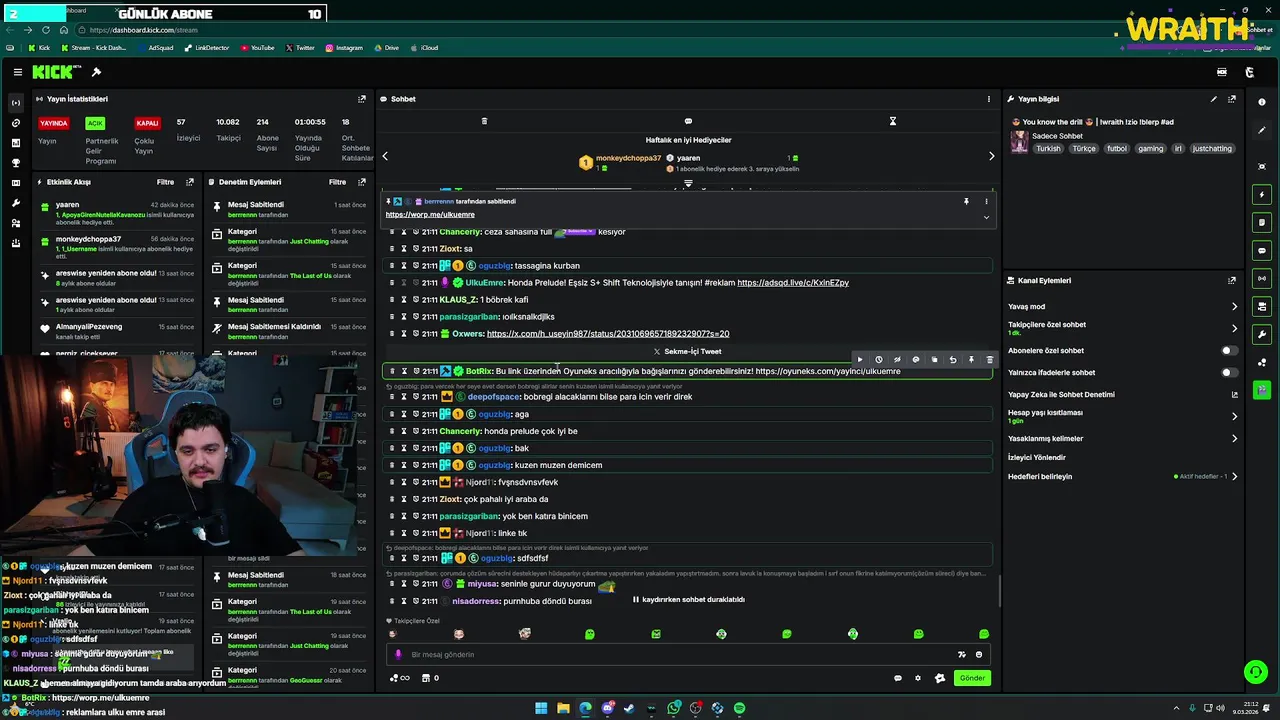Click the trash icon in chat toolbar

pos(484,121)
